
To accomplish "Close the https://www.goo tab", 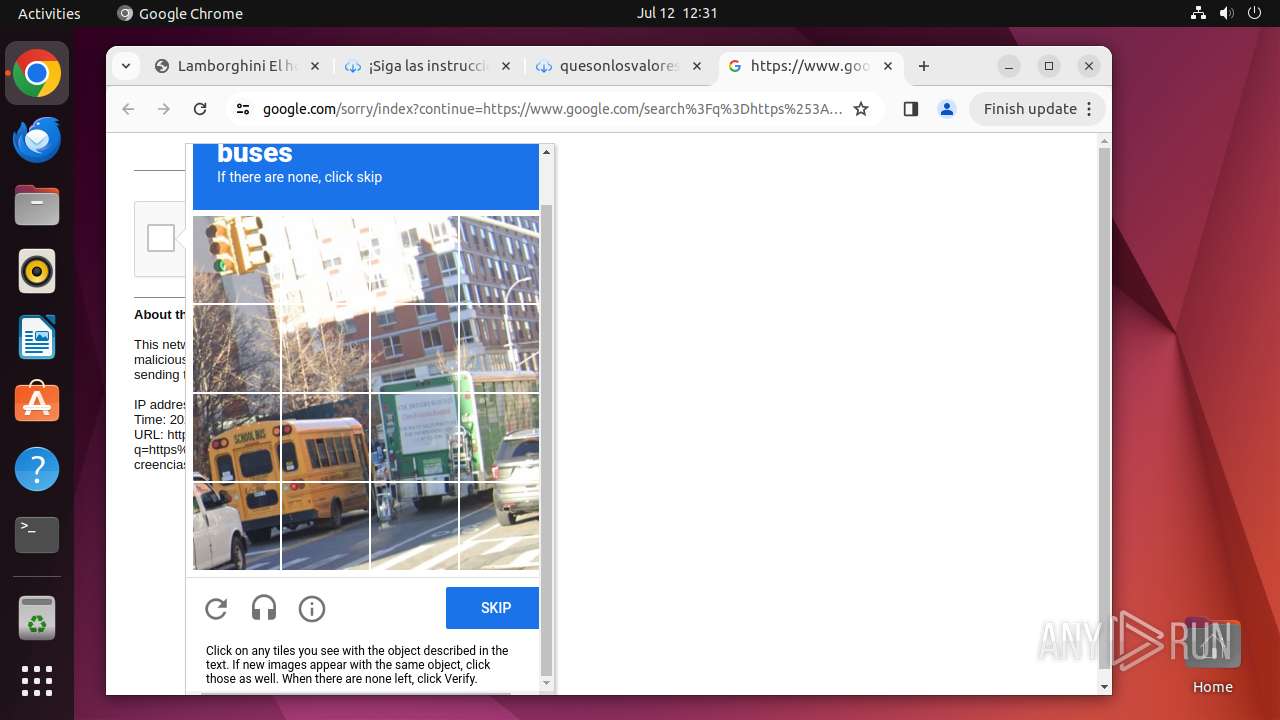I will tap(887, 66).
